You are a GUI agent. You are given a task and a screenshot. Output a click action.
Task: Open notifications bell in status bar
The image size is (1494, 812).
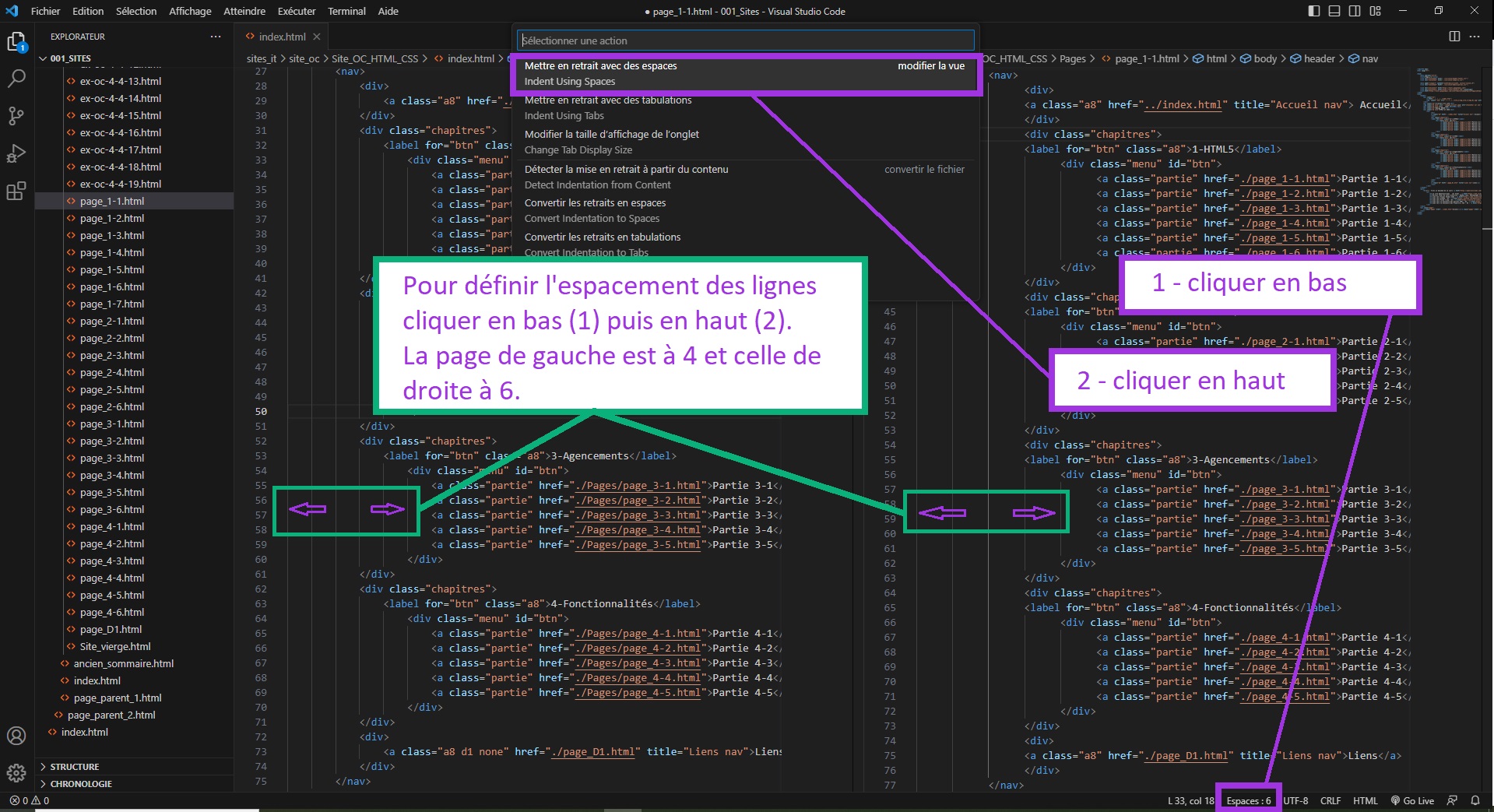point(1475,800)
